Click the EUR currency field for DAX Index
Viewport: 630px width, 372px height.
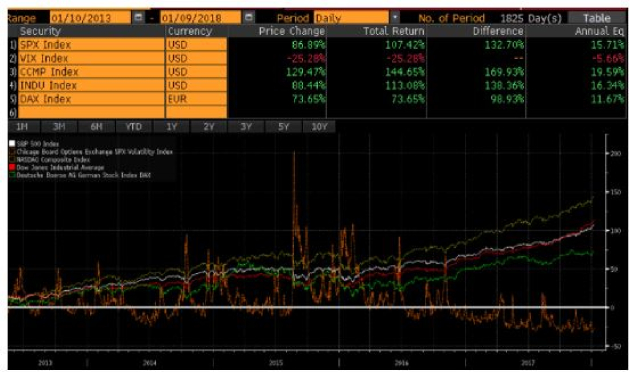(196, 99)
